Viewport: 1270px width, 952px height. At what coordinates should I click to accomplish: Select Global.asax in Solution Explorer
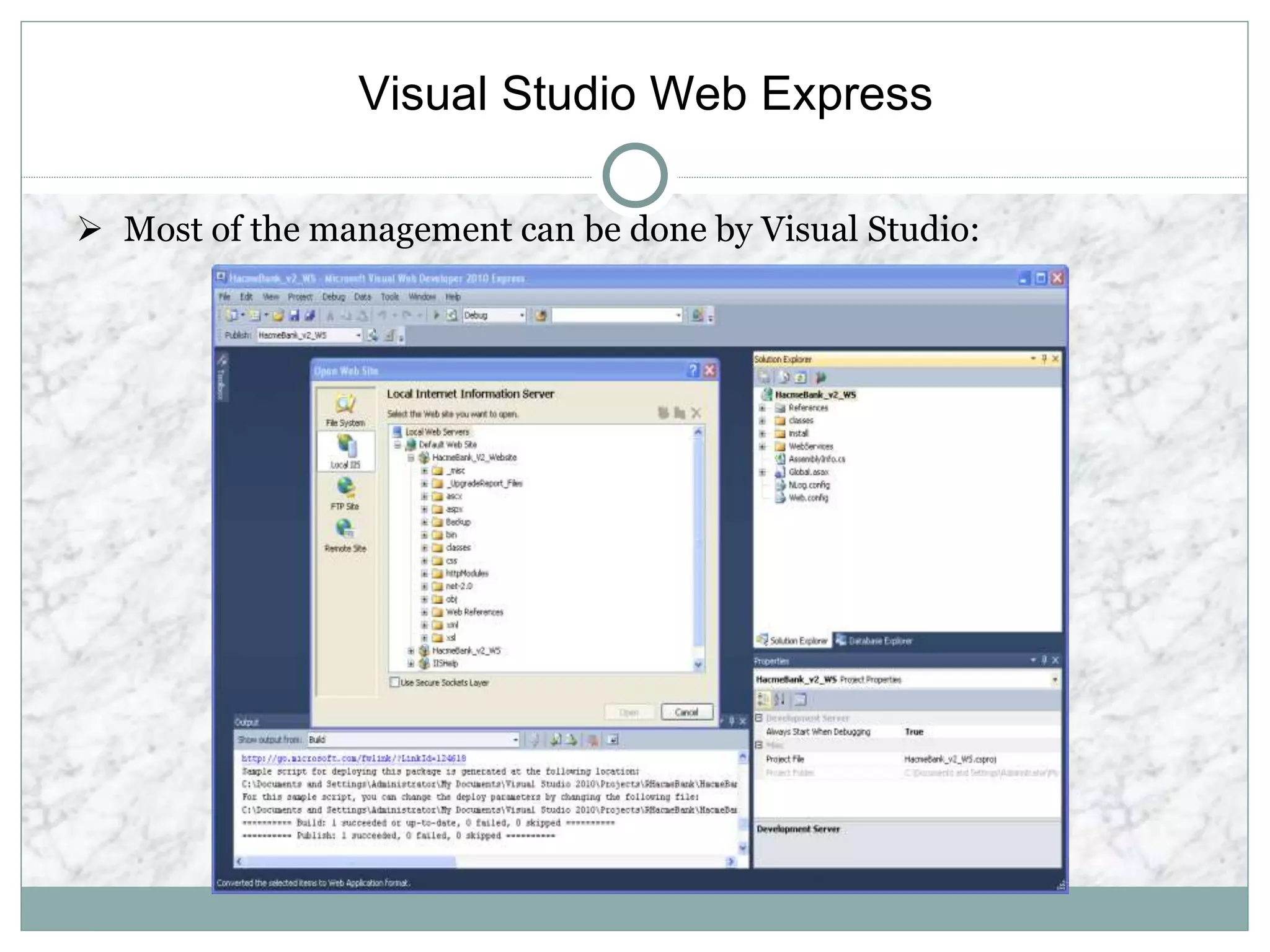(809, 472)
